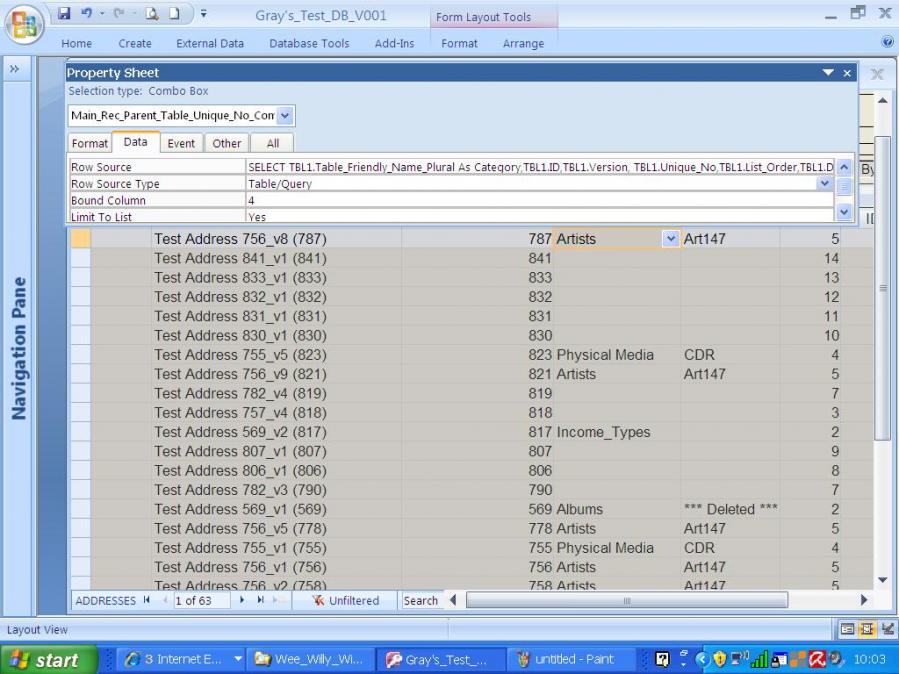Click the horizontal scrollbar at form bottom

[x=627, y=601]
